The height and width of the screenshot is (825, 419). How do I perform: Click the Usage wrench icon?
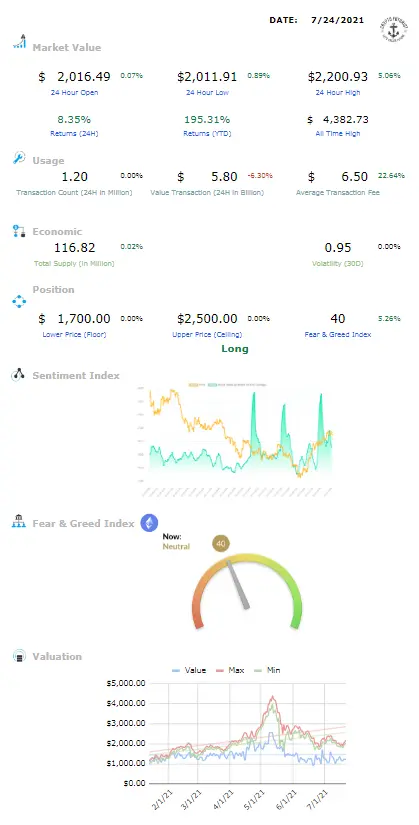[19, 158]
